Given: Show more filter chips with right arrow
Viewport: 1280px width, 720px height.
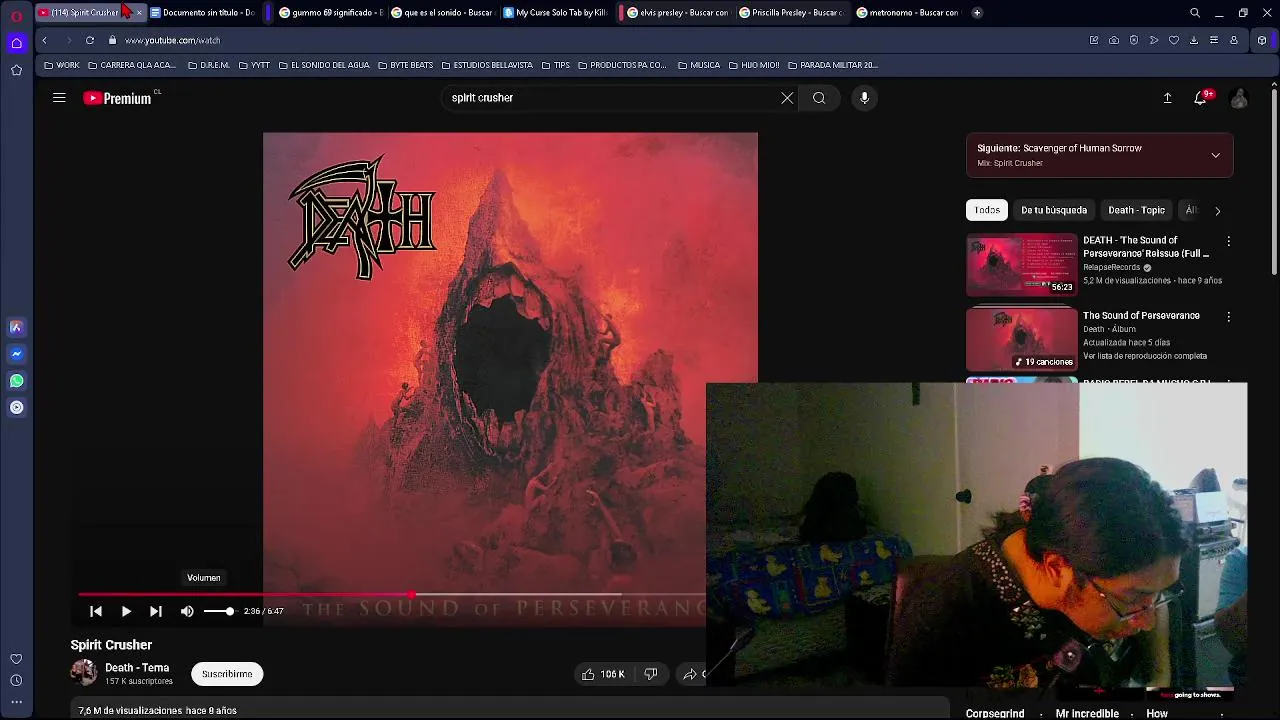Looking at the screenshot, I should pos(1217,210).
